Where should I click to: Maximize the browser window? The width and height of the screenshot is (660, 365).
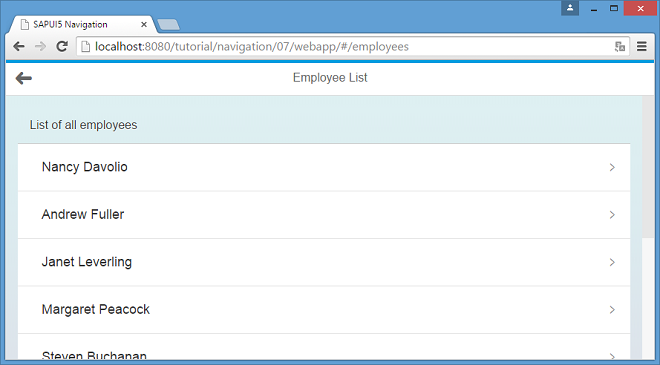point(614,8)
